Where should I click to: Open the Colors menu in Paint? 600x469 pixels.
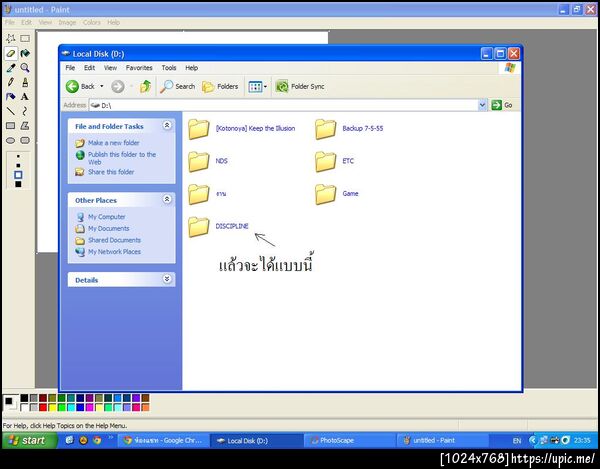point(92,23)
